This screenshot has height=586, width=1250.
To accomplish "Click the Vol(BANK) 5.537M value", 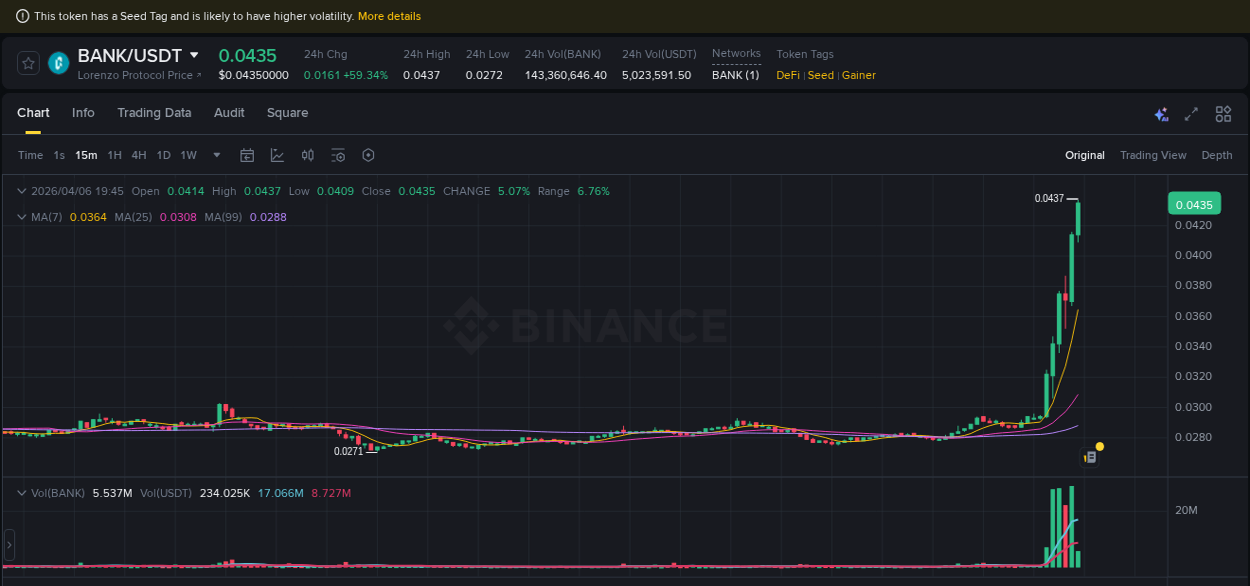I will (112, 493).
